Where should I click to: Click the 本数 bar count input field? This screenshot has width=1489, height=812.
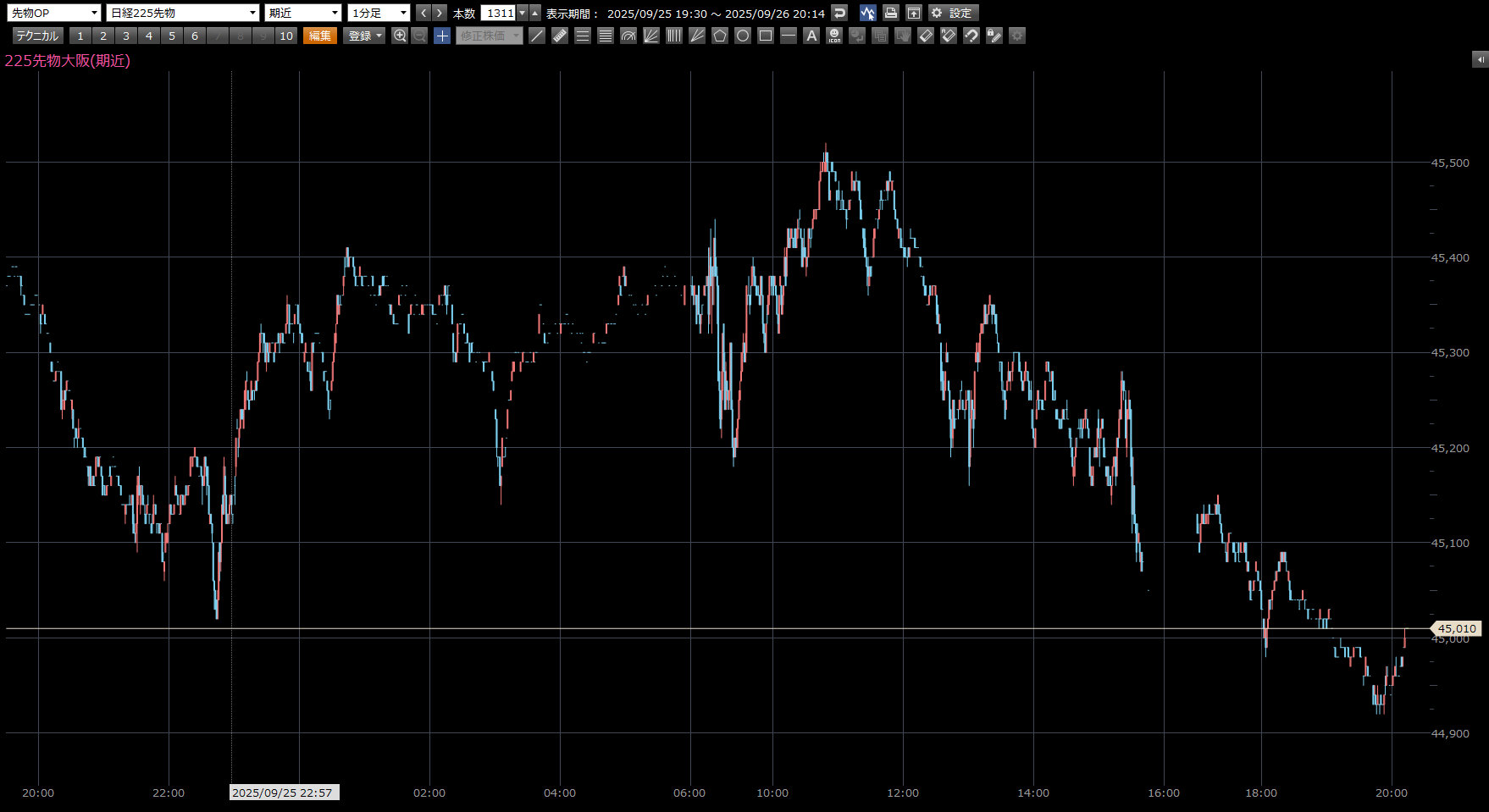pyautogui.click(x=499, y=13)
